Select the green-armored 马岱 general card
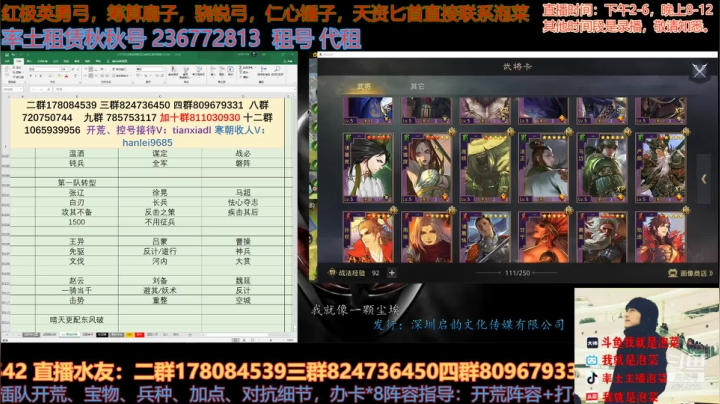Screen dimensions: 720x404 pos(602,168)
